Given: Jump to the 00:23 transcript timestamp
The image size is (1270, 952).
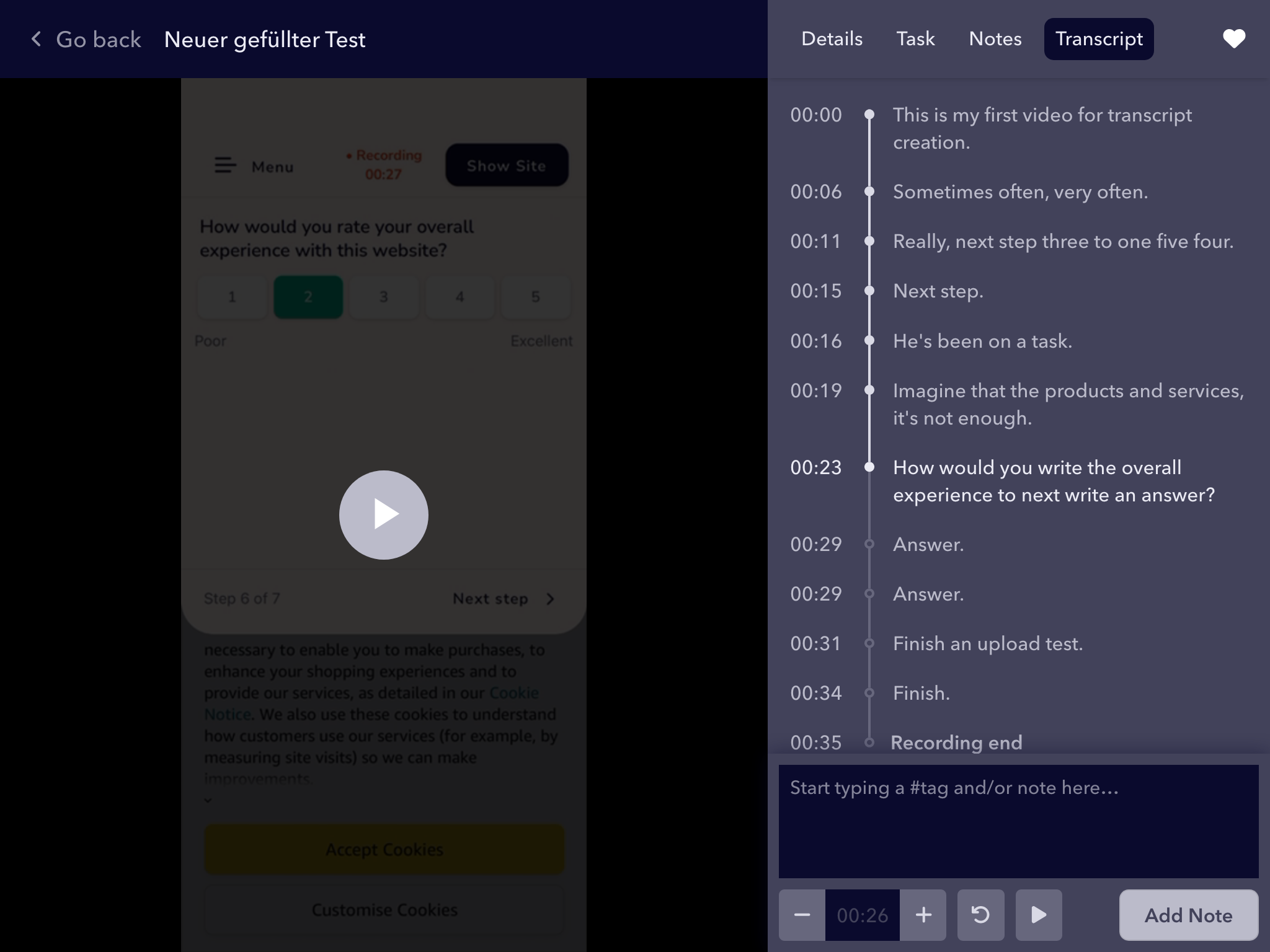Looking at the screenshot, I should (x=816, y=467).
